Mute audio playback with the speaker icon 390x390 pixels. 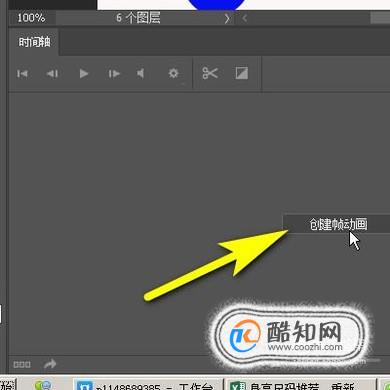click(x=141, y=73)
